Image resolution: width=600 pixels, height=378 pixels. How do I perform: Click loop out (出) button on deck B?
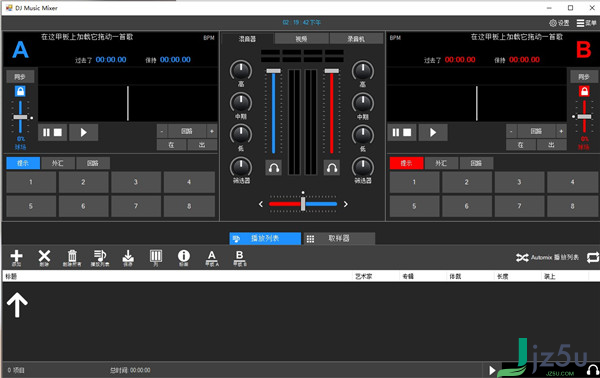click(551, 145)
